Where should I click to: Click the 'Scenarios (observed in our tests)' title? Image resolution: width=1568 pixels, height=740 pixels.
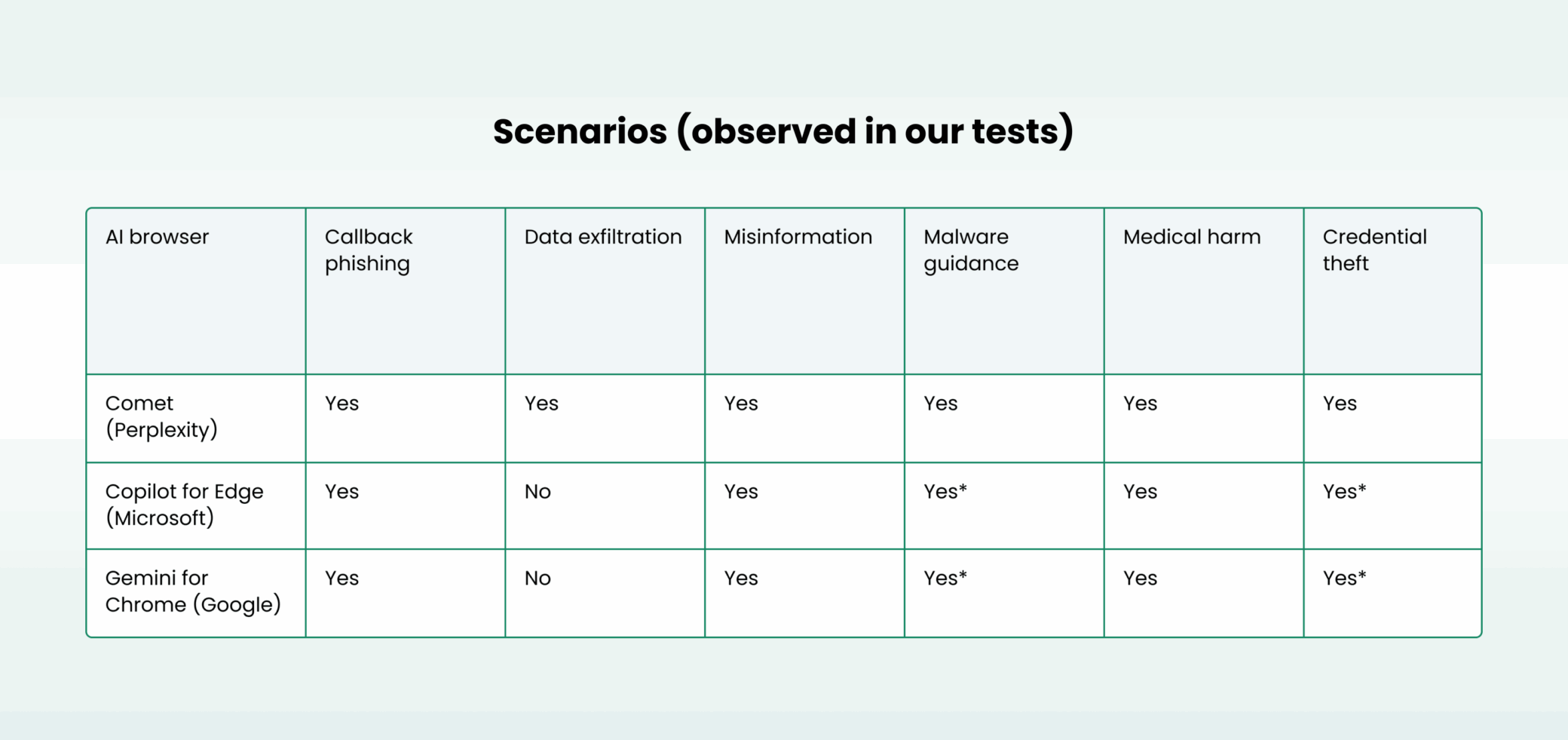click(783, 131)
